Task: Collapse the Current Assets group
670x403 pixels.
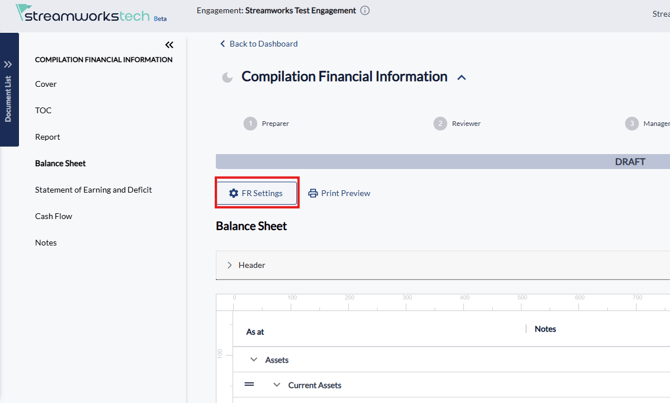Action: tap(277, 385)
